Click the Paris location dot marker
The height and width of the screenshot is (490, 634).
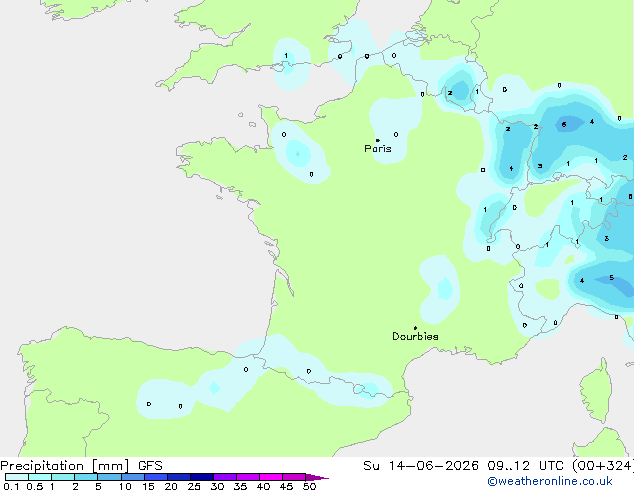click(378, 140)
